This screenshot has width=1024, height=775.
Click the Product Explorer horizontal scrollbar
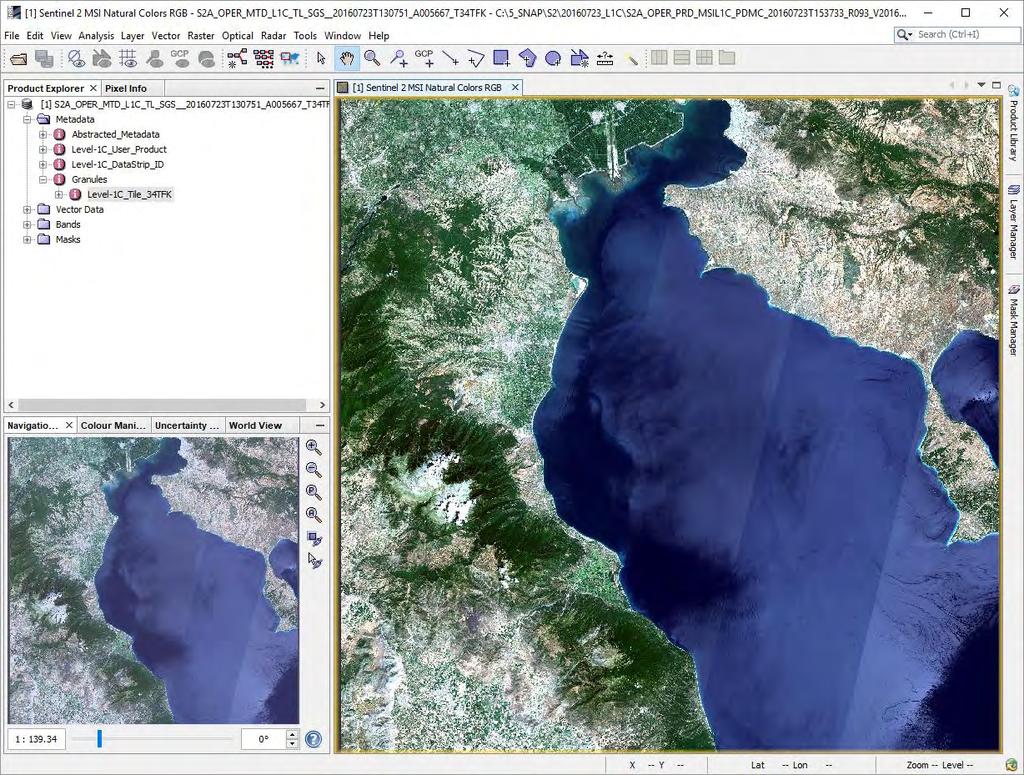[167, 405]
